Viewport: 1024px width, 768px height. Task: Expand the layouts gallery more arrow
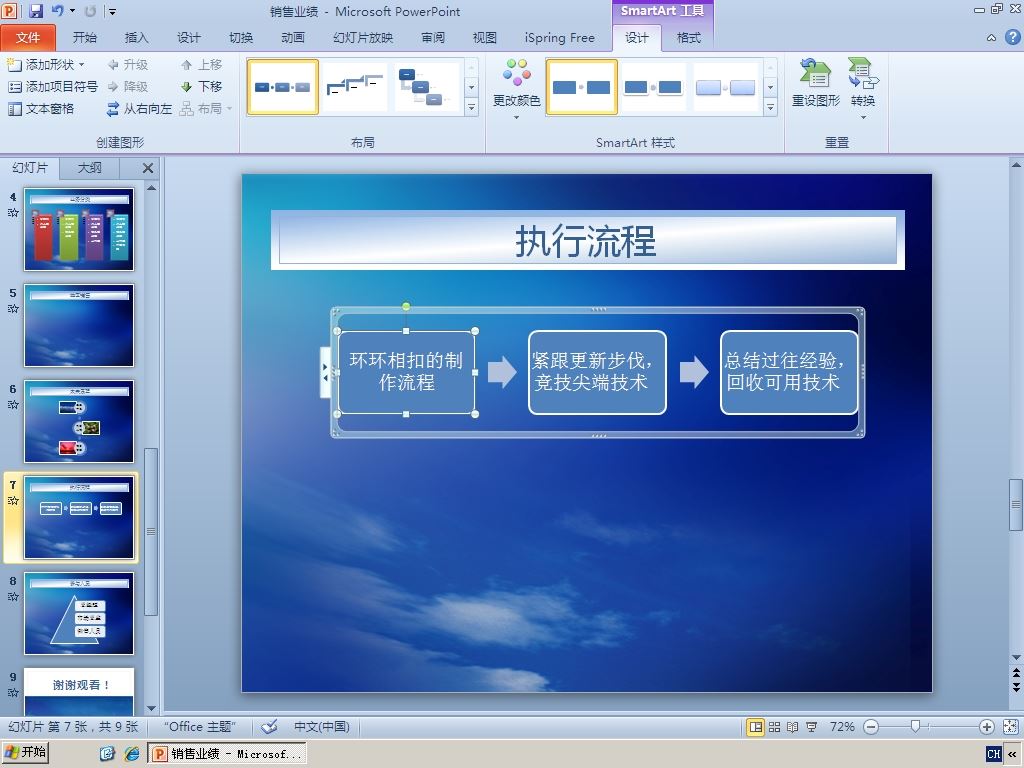pyautogui.click(x=472, y=108)
